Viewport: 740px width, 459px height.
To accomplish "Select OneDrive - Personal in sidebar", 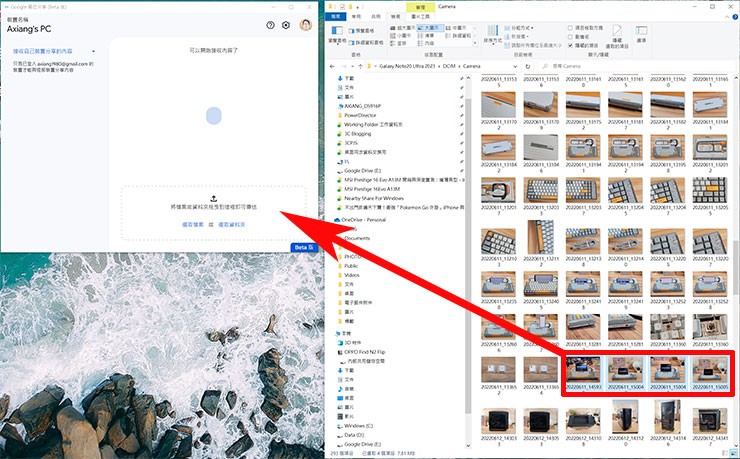I will pyautogui.click(x=363, y=220).
